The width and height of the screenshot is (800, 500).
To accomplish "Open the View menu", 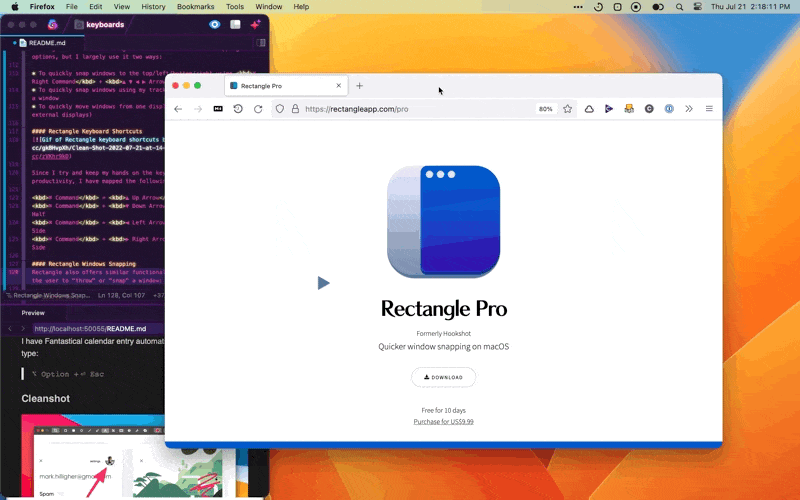I will tap(121, 7).
